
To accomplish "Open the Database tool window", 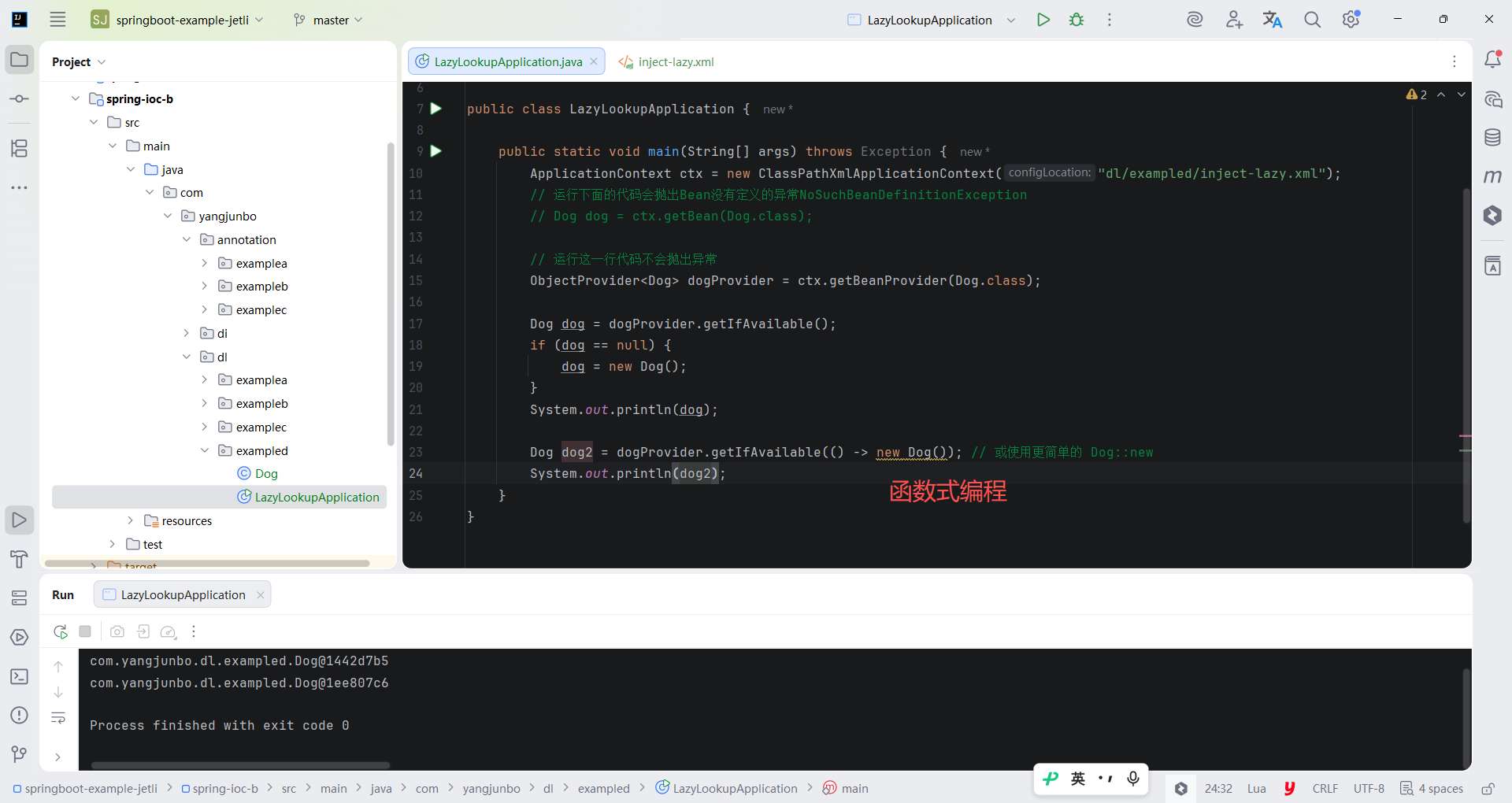I will 1493,138.
